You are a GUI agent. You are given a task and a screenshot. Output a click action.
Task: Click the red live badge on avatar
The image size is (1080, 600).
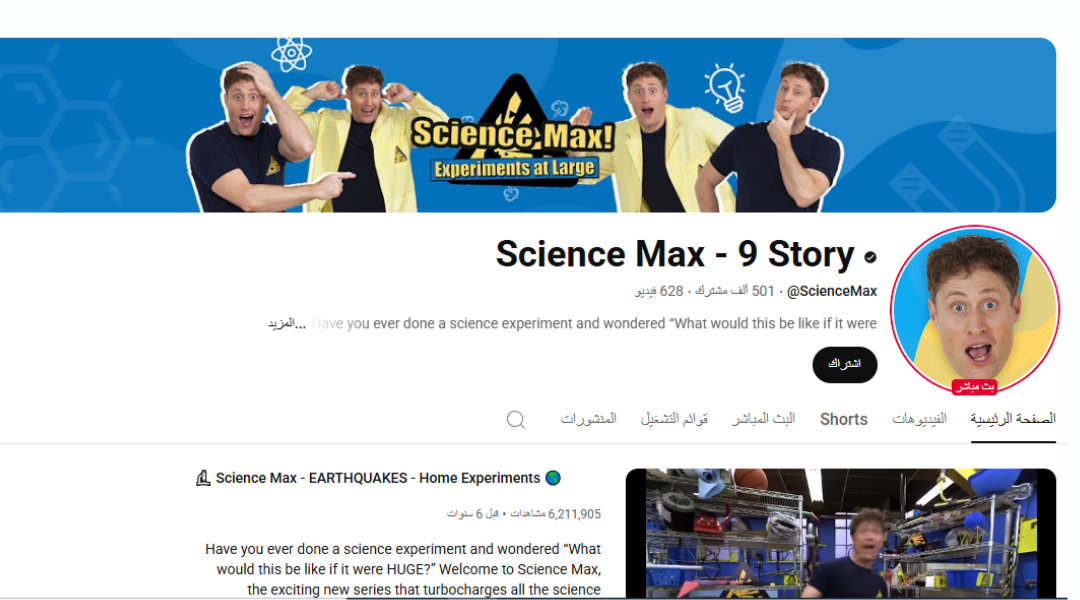click(x=975, y=386)
